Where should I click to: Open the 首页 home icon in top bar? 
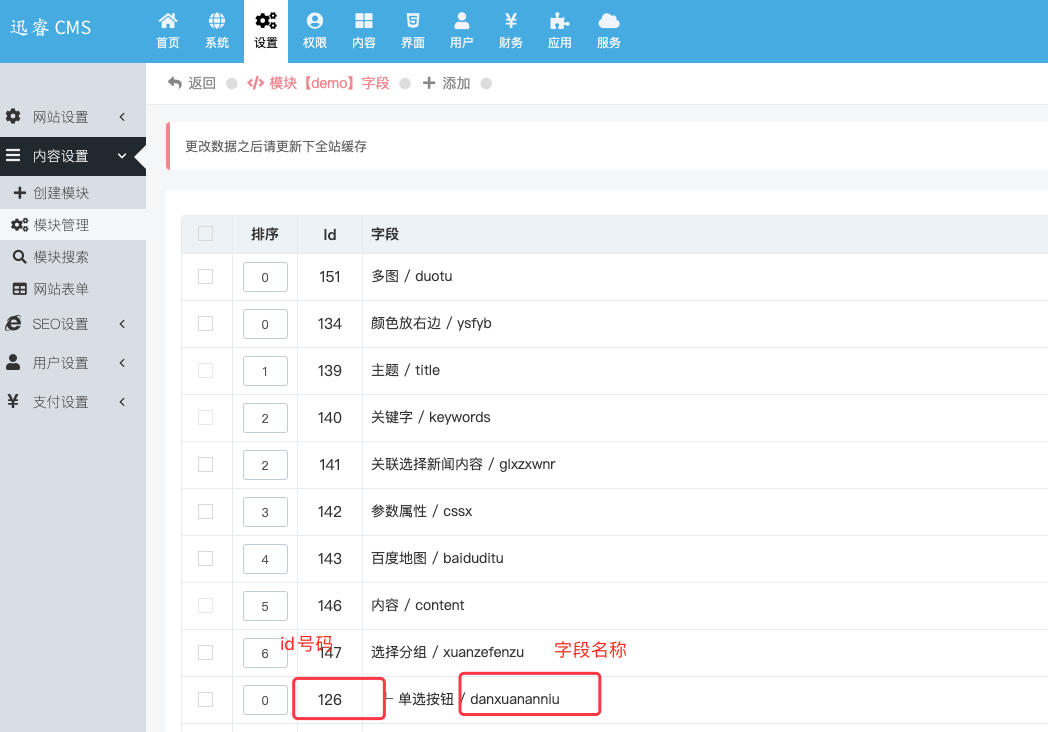[168, 31]
